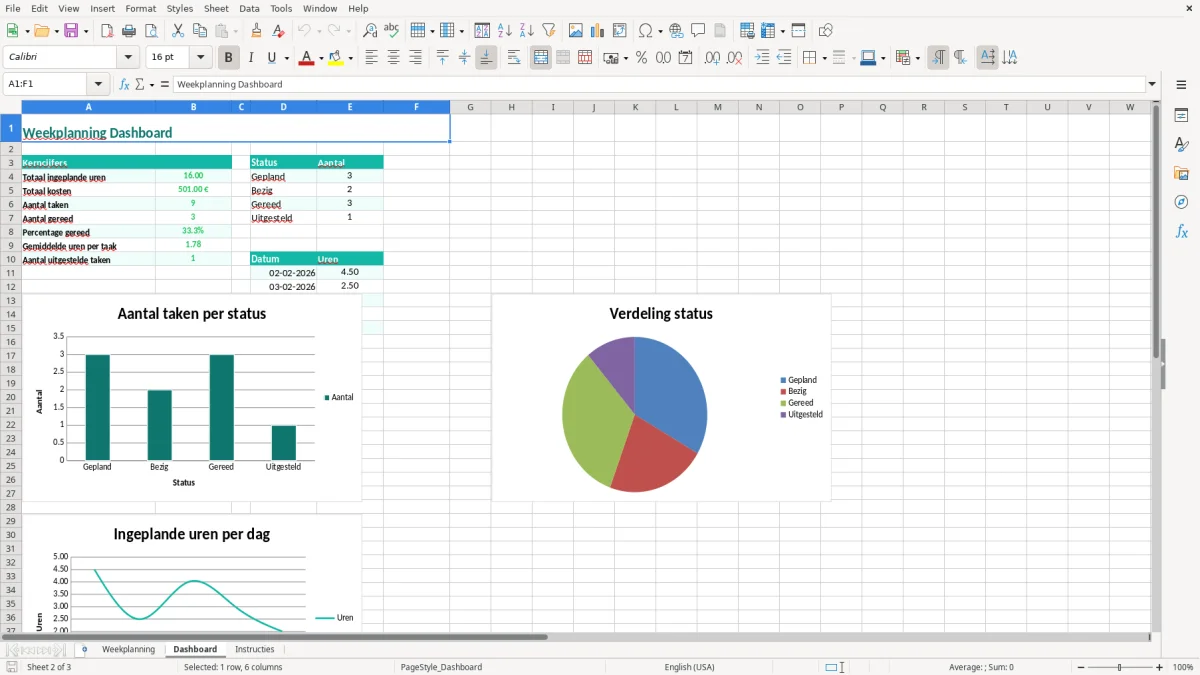The image size is (1200, 675).
Task: Align text to the left
Action: [371, 58]
